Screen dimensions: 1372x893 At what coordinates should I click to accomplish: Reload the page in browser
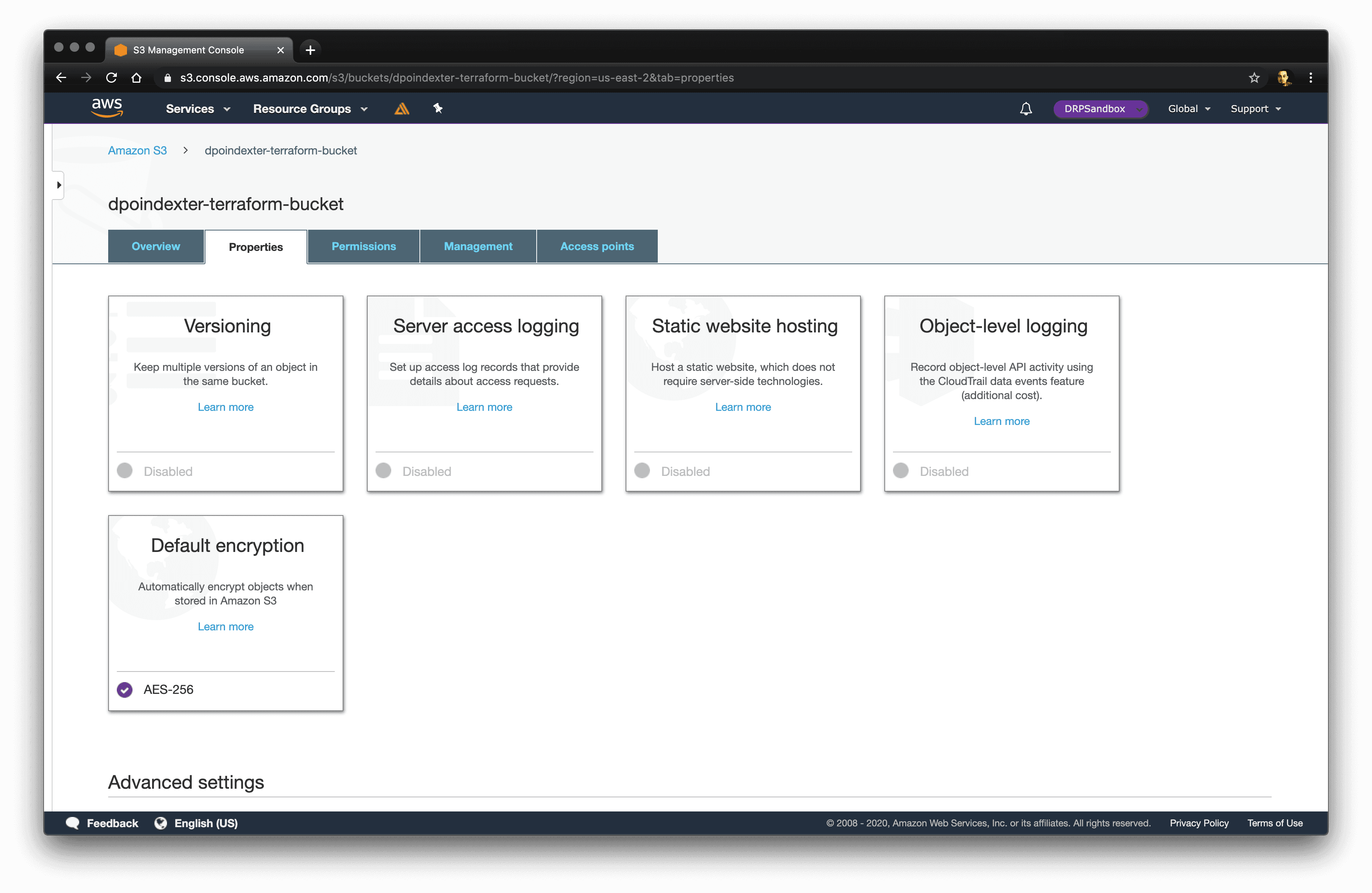(x=112, y=78)
